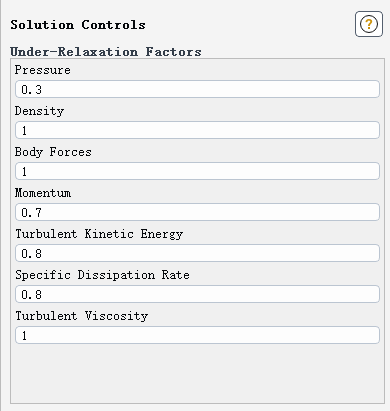Click the Specific Dissipation Rate label
The height and width of the screenshot is (411, 390).
[102, 275]
